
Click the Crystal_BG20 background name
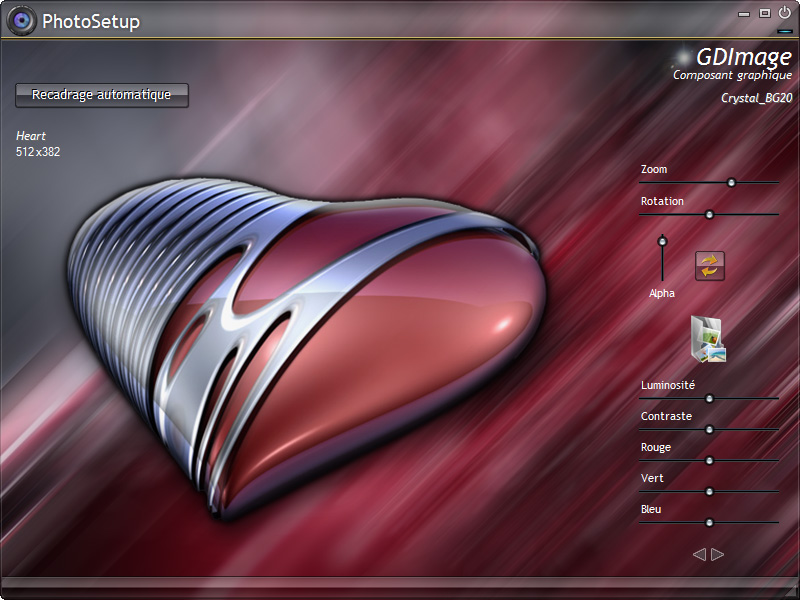tap(757, 98)
